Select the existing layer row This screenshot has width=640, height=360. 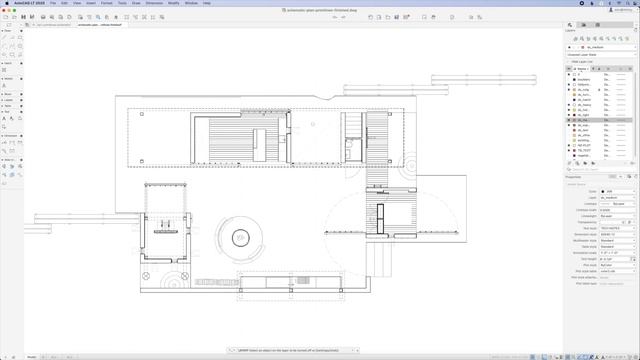coord(600,140)
